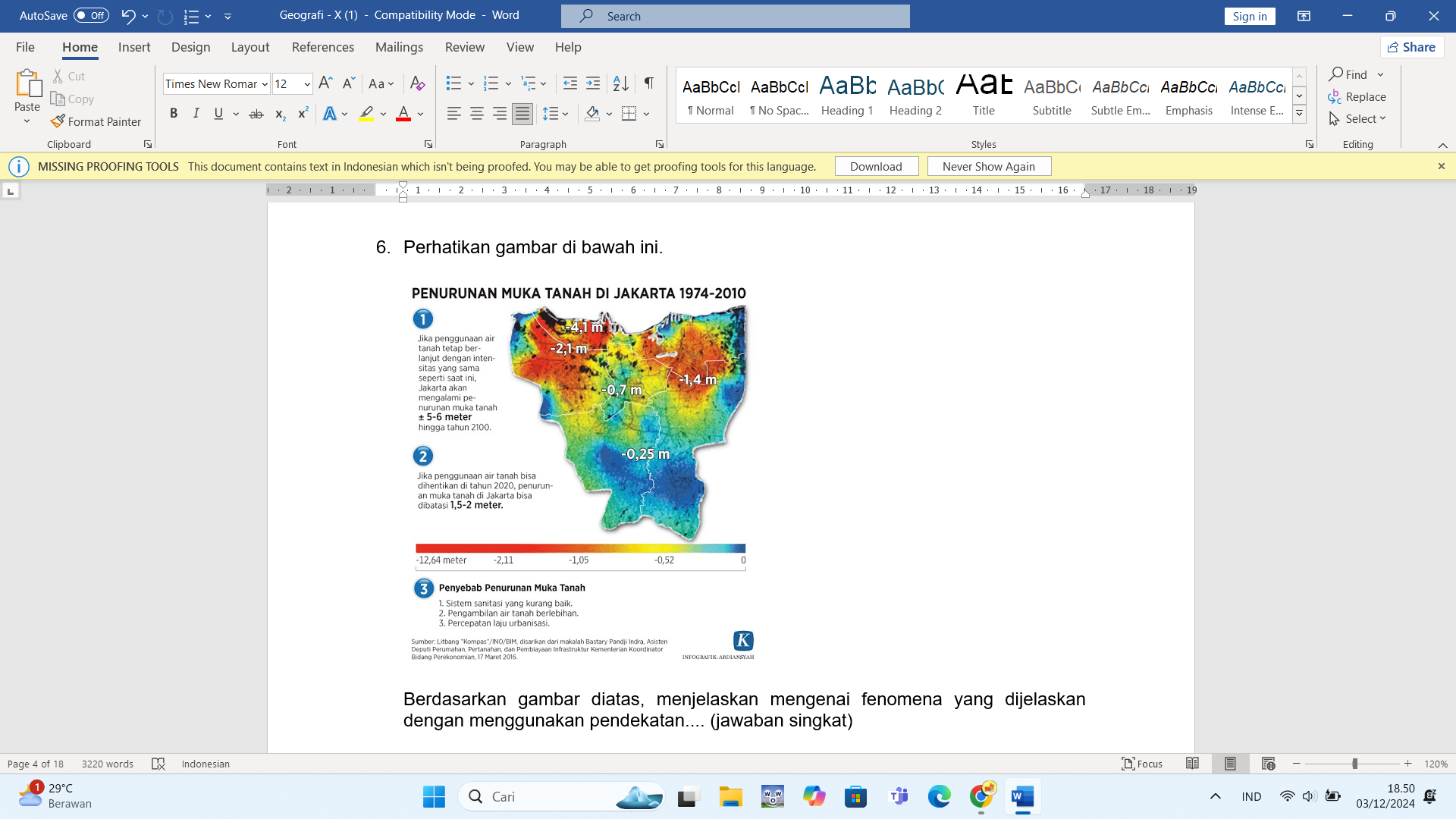Screen dimensions: 1456x819
Task: Toggle Italic formatting
Action: click(196, 114)
